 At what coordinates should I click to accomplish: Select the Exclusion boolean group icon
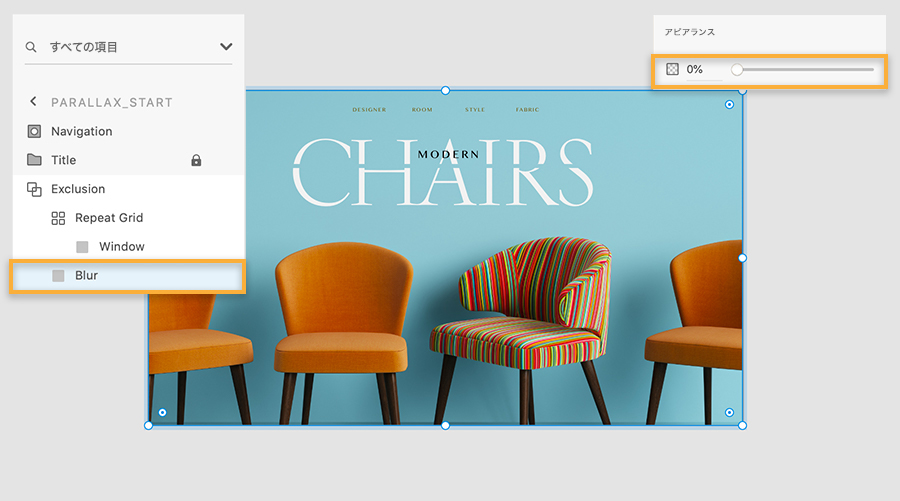click(34, 189)
